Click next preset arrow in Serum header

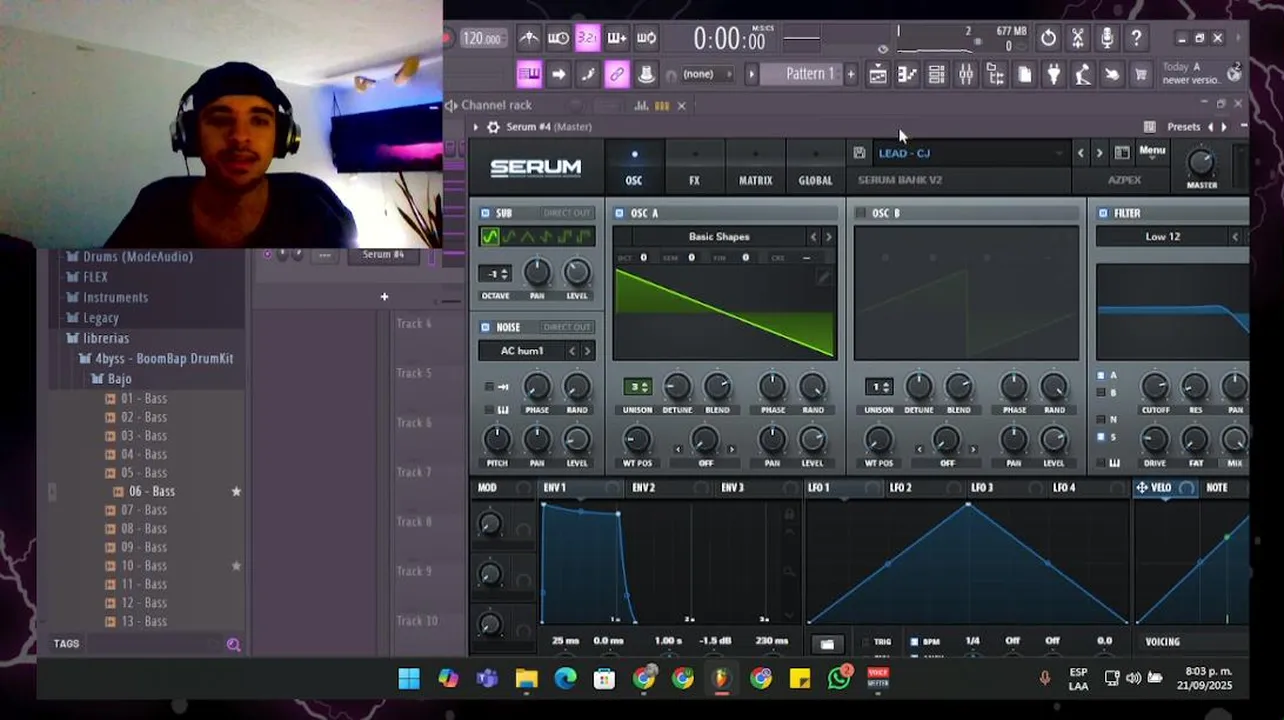(1099, 153)
